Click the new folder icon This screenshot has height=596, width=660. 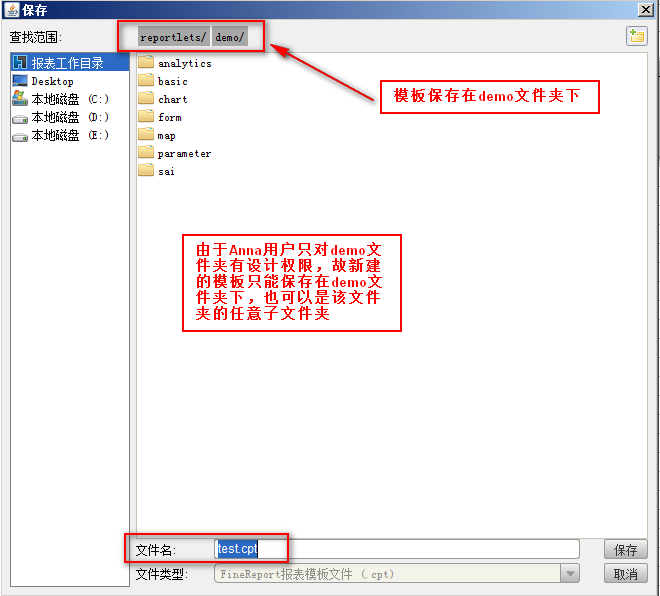pos(636,36)
